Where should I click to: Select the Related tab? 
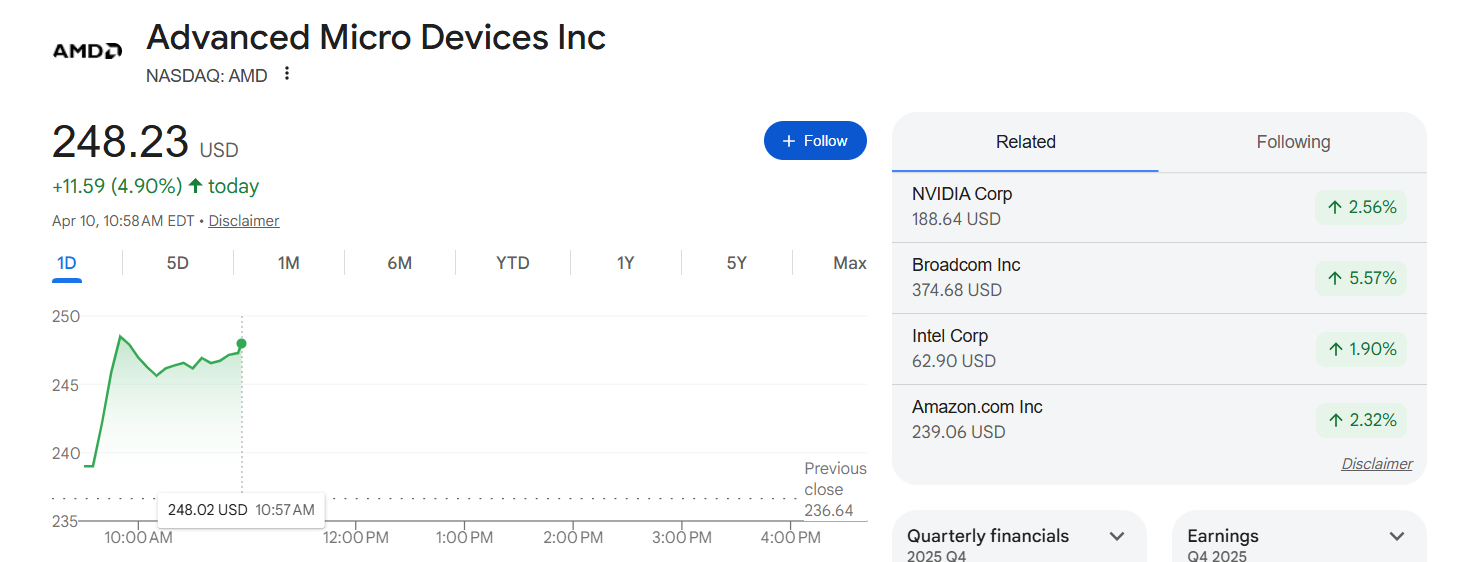[x=1025, y=142]
